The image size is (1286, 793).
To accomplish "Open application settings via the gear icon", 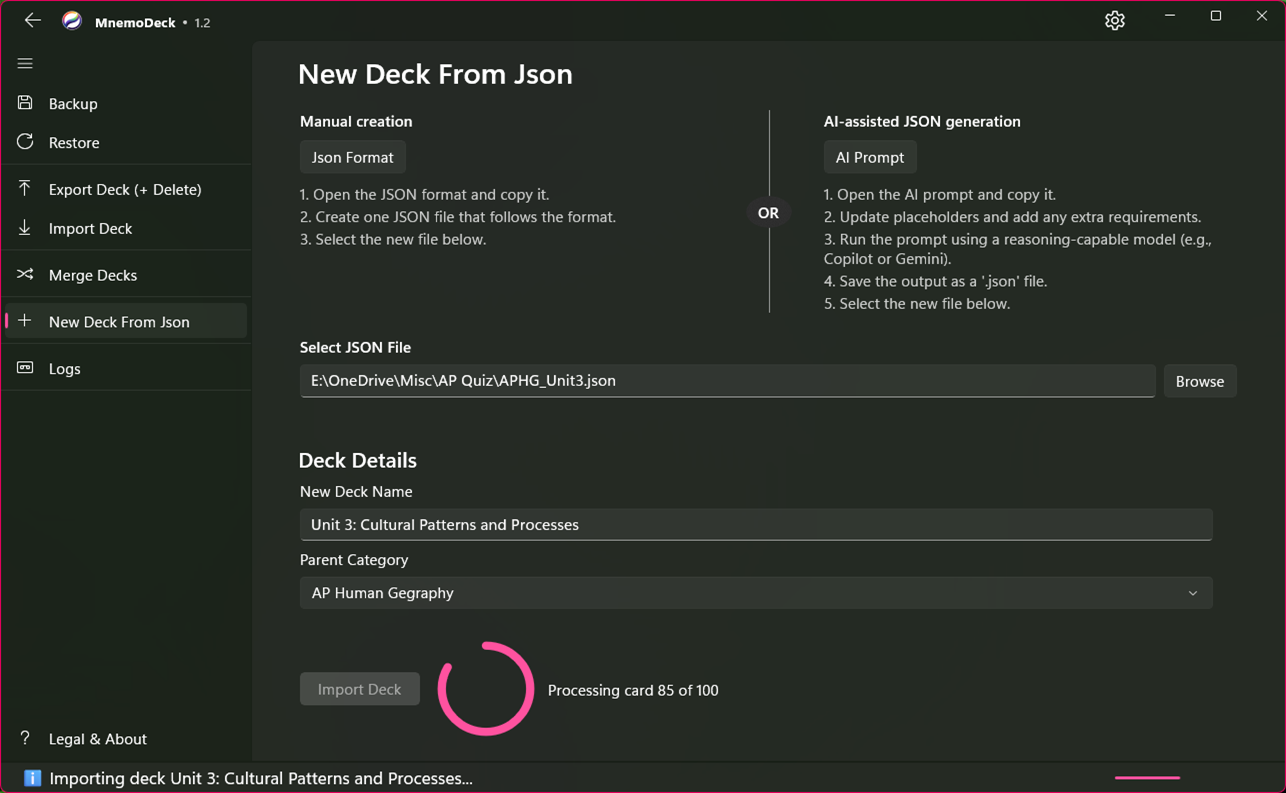I will point(1114,20).
